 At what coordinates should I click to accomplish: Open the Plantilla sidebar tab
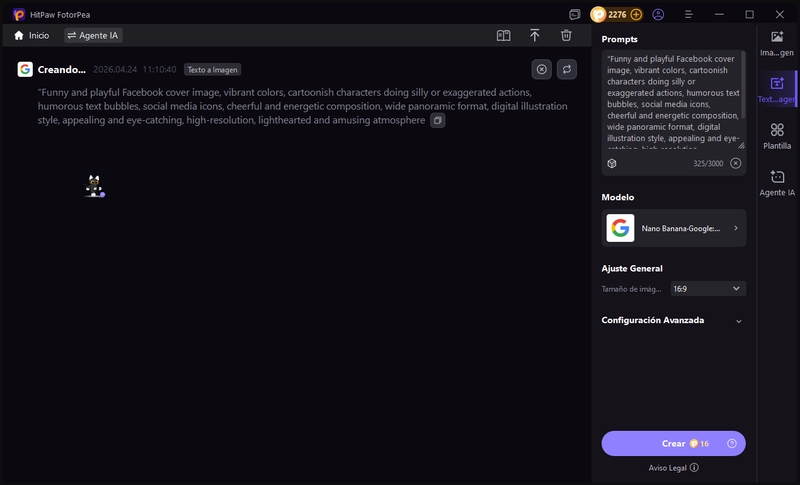click(777, 136)
